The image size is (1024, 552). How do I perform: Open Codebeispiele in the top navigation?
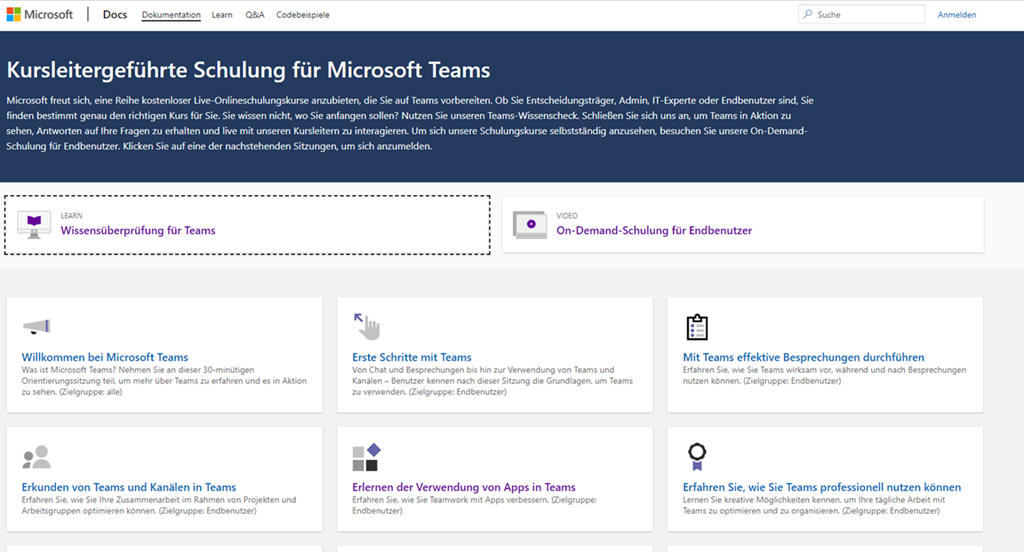coord(303,14)
